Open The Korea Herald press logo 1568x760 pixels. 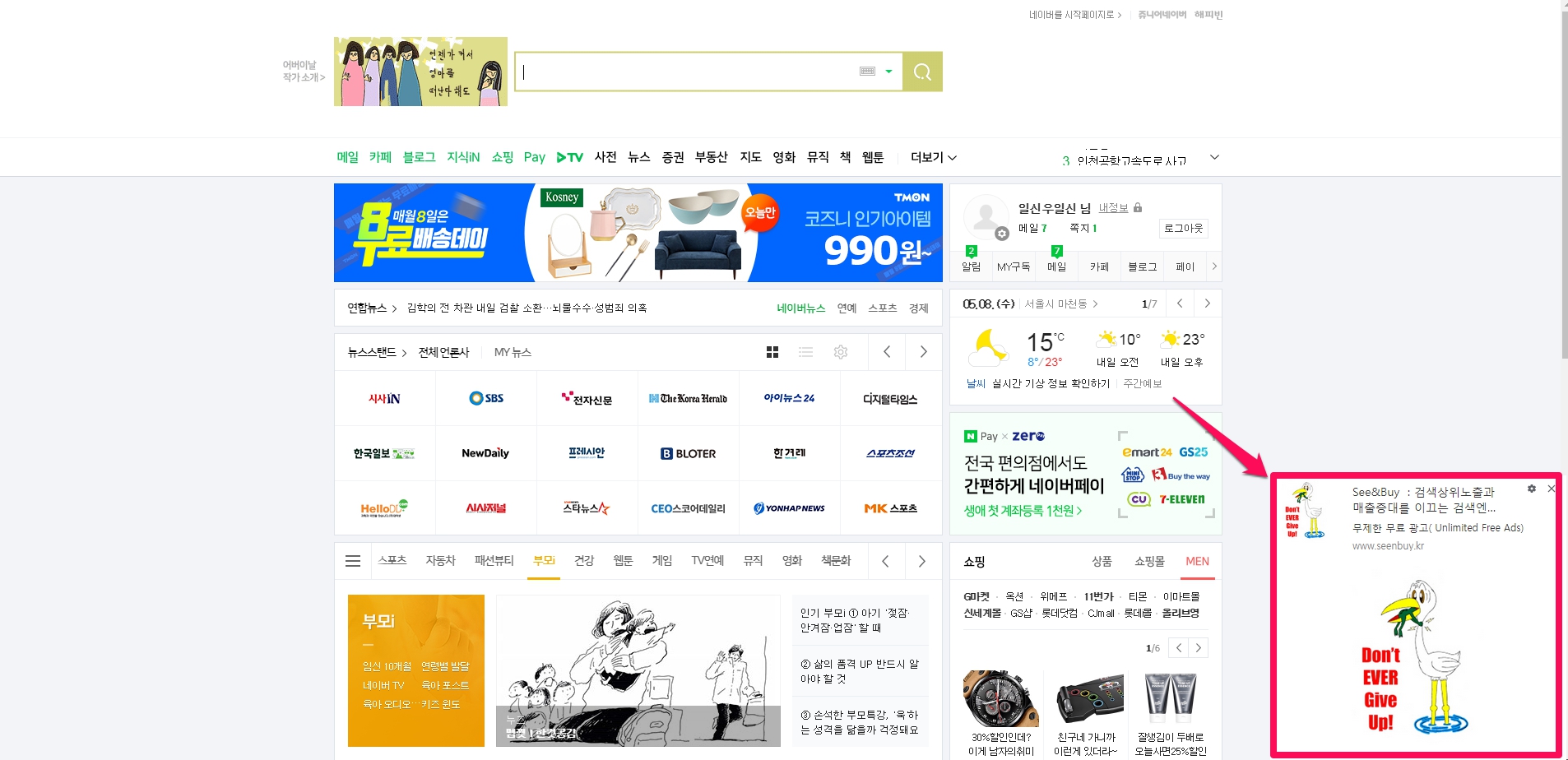[688, 398]
